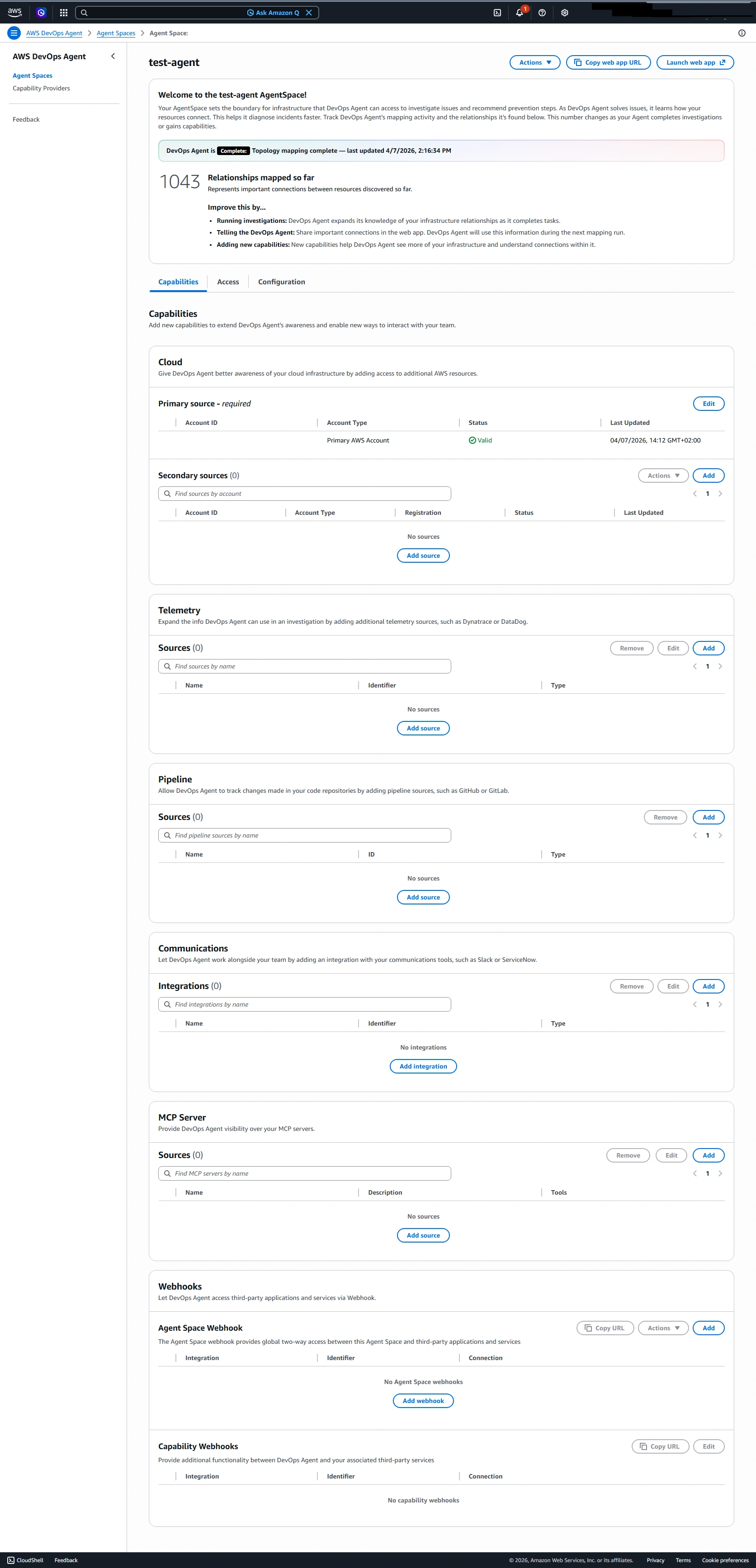This screenshot has width=756, height=1568.
Task: Focus the Find MCP servers by name field
Action: (304, 1173)
